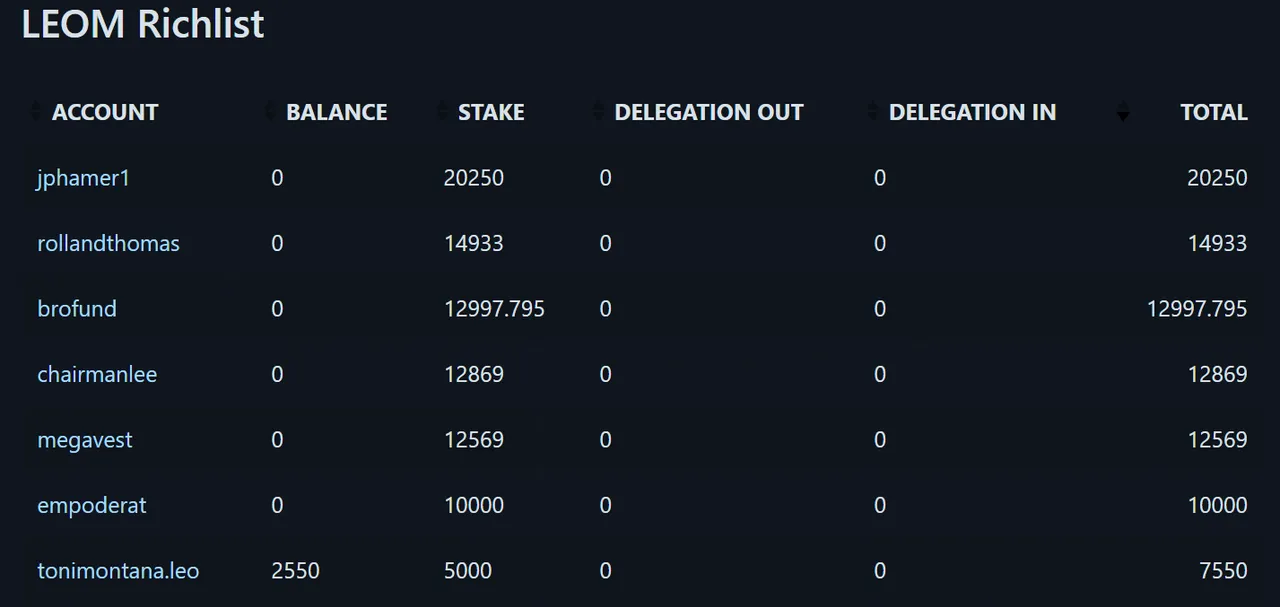The height and width of the screenshot is (607, 1280).
Task: Open chairmanlee account profile
Action: [x=97, y=374]
